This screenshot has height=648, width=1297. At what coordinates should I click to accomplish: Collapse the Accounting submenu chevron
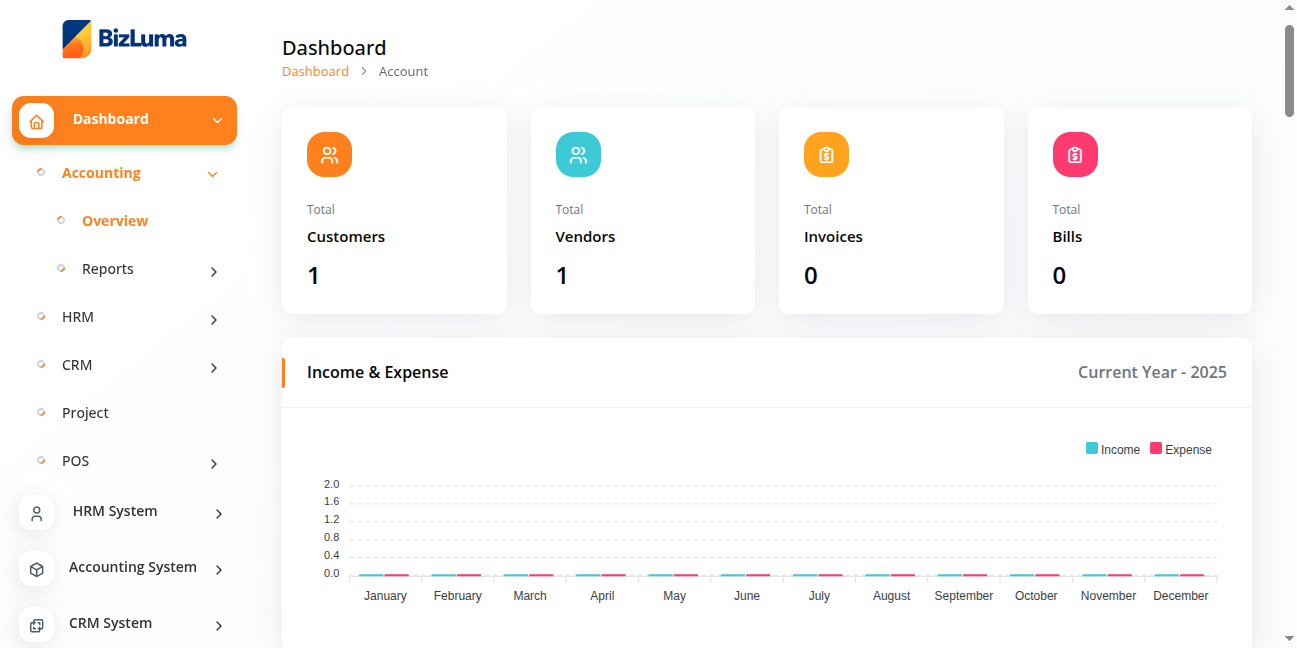point(212,174)
